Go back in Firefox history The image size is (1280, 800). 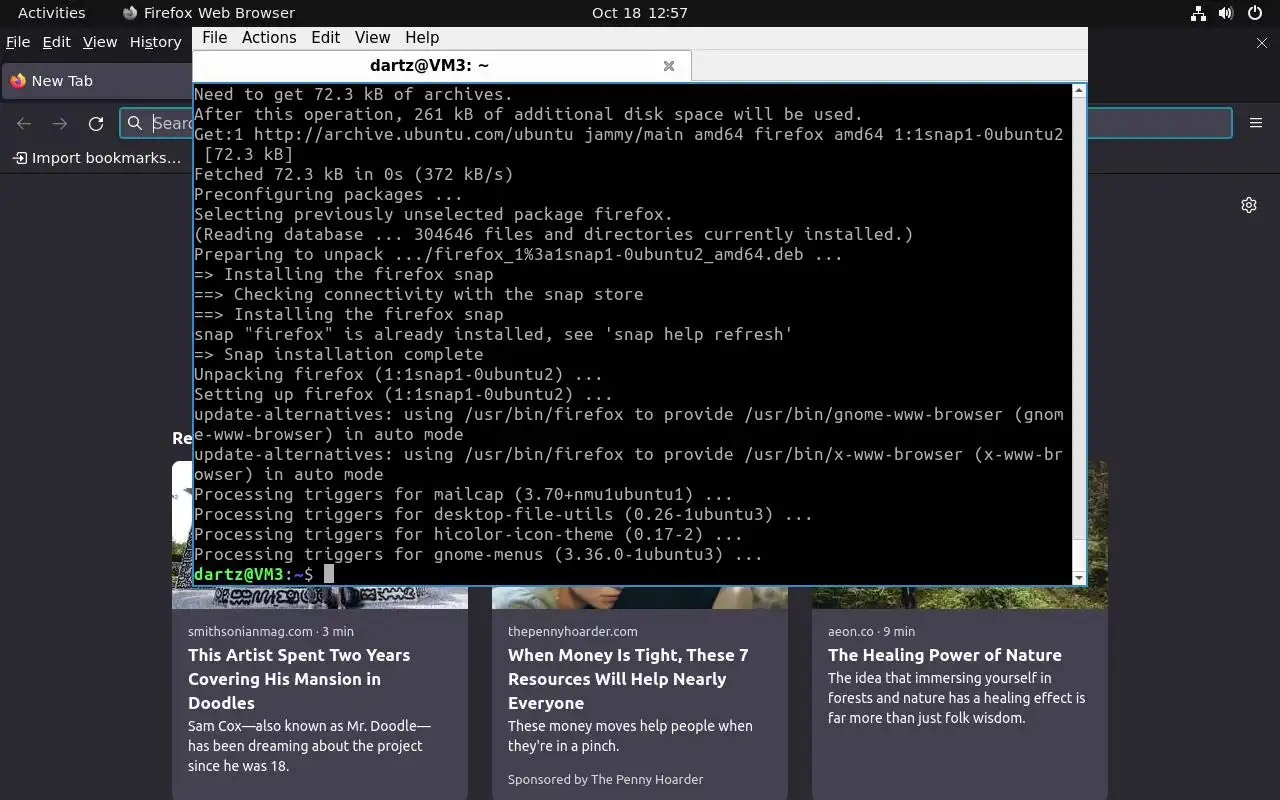pyautogui.click(x=24, y=123)
